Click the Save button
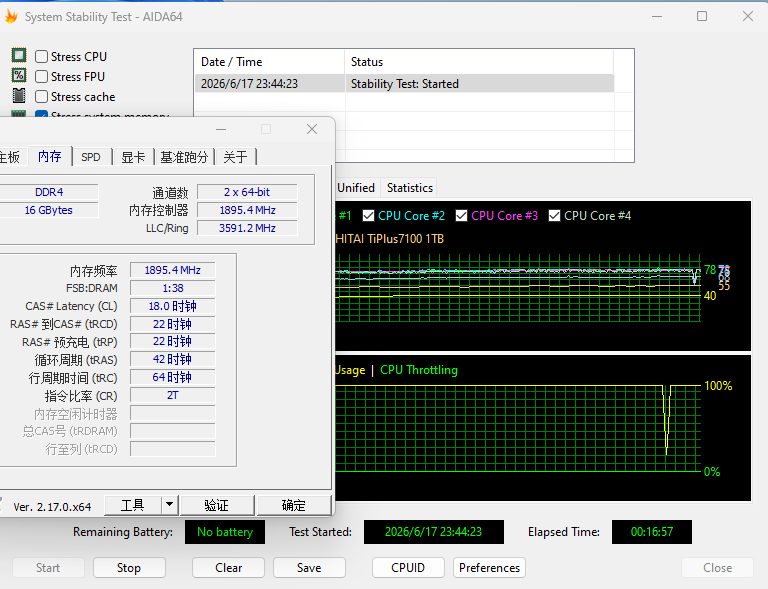This screenshot has width=768, height=589. pos(309,568)
